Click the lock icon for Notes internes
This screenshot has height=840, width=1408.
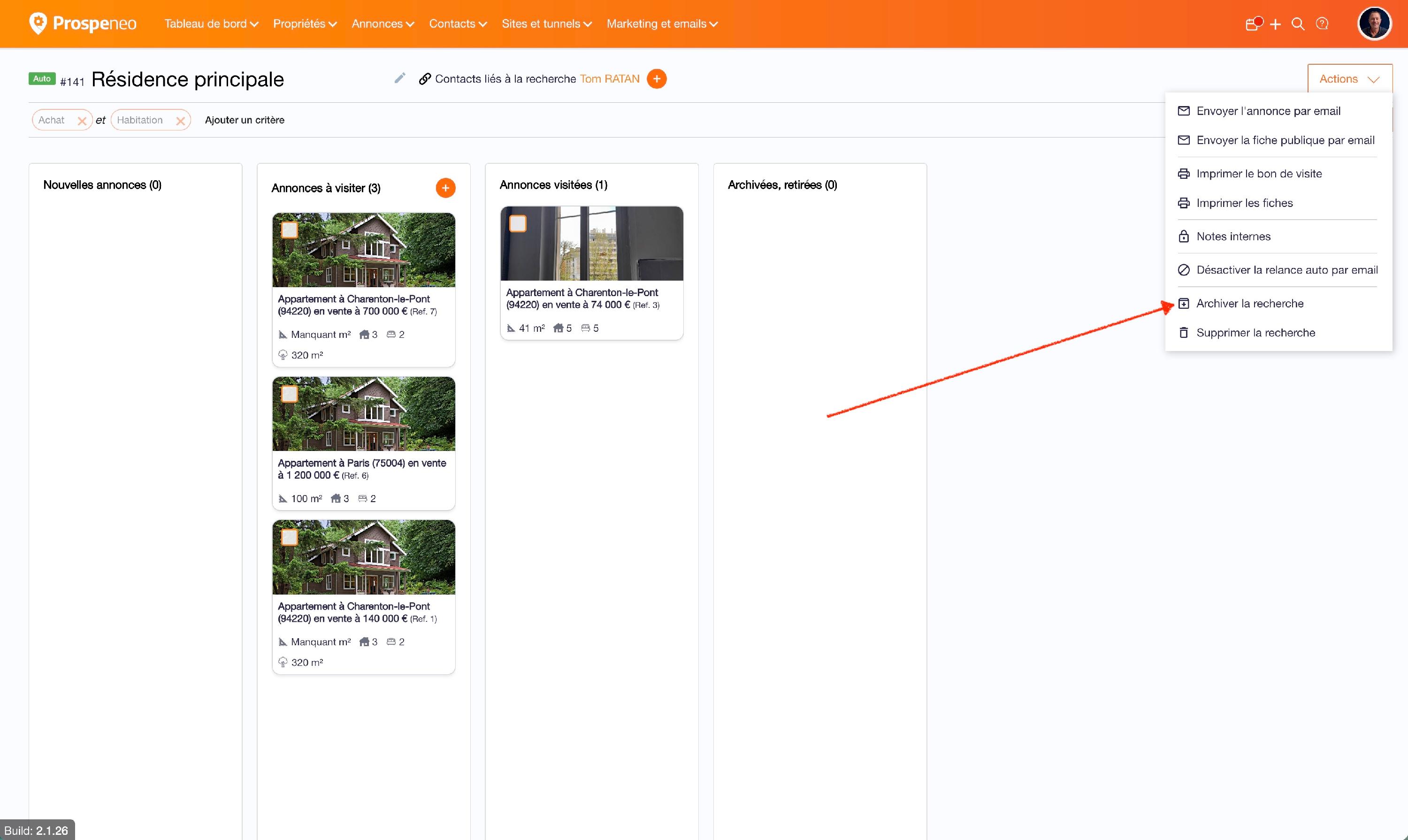coord(1183,236)
